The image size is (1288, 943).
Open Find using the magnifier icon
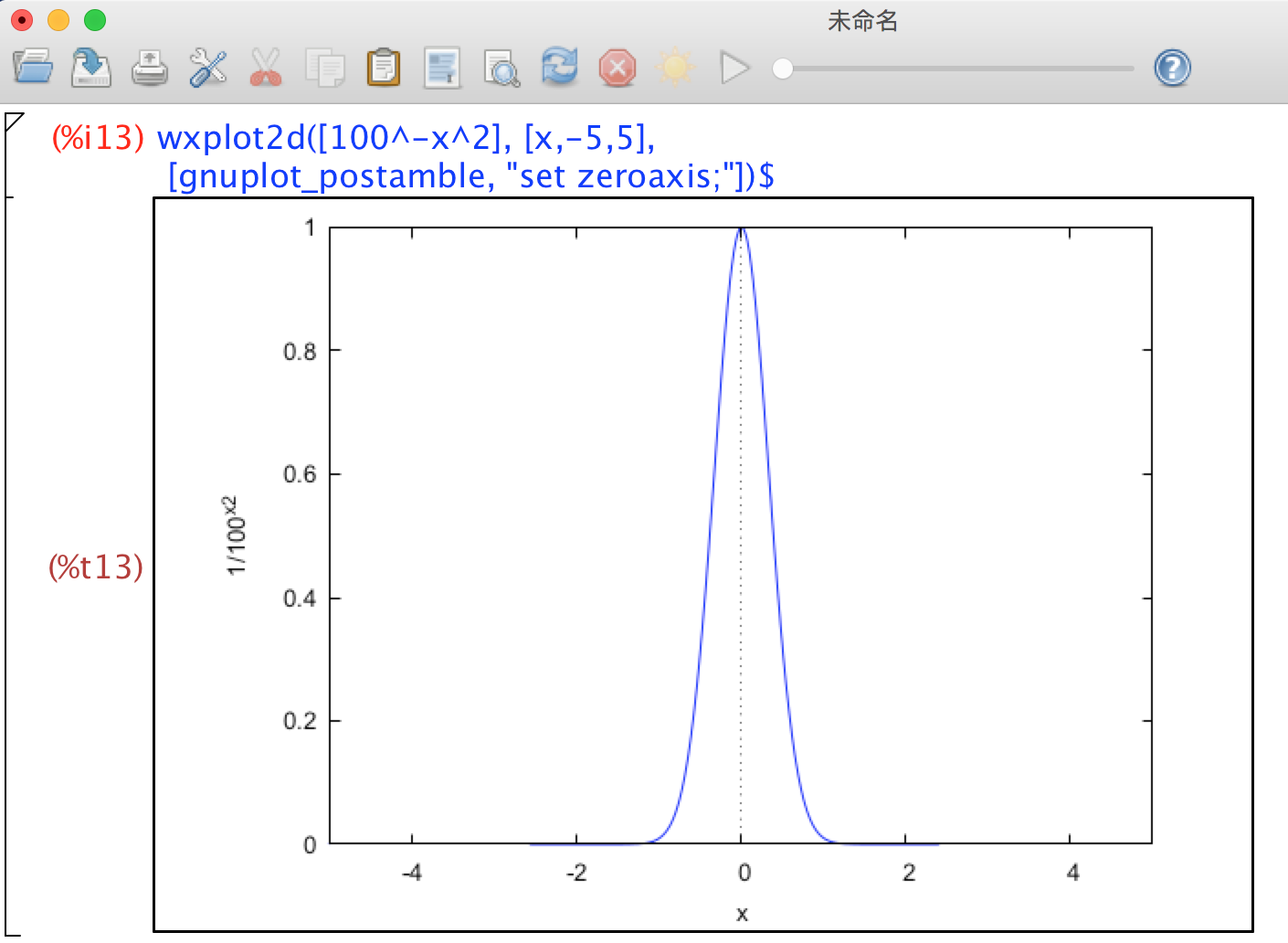click(x=501, y=69)
